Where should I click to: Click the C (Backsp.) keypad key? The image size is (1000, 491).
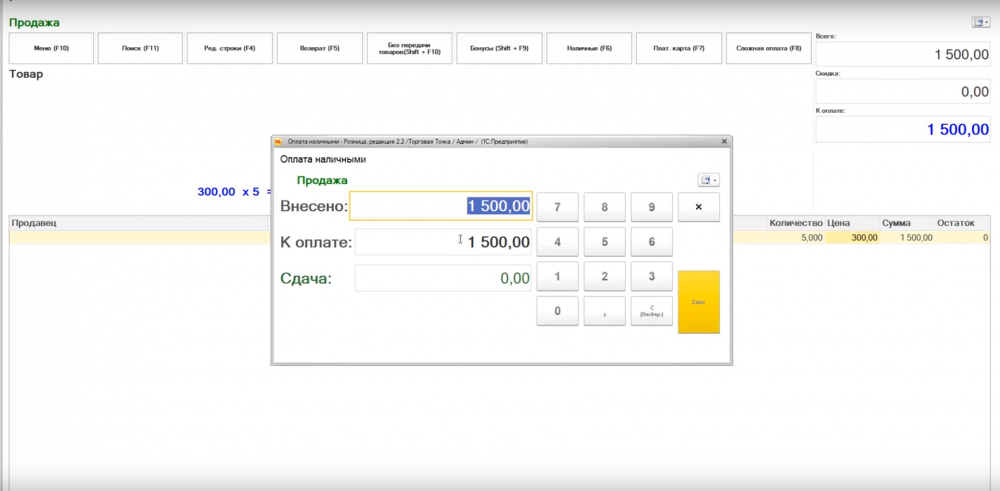(x=652, y=311)
